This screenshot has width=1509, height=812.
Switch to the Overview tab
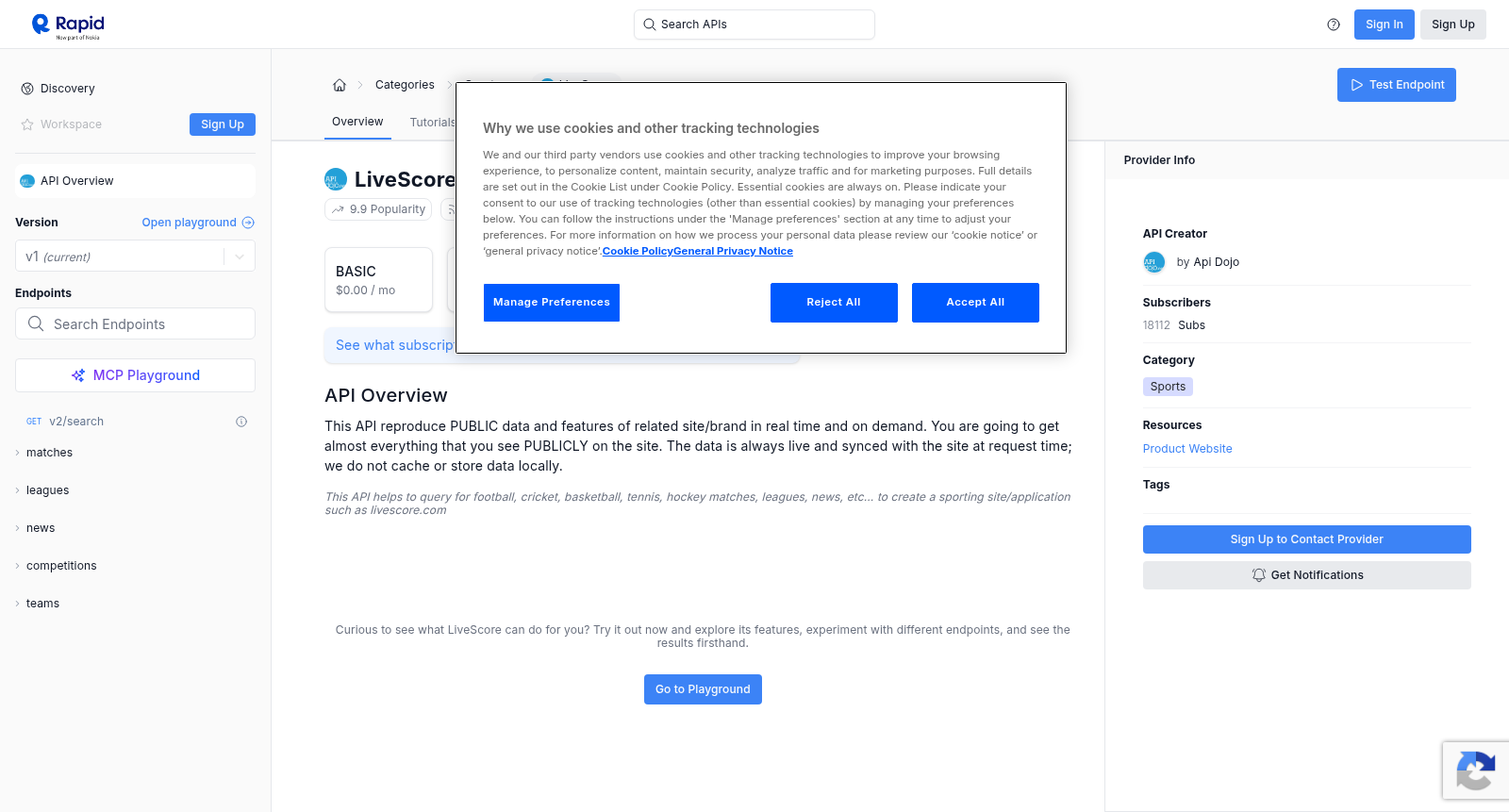[357, 122]
